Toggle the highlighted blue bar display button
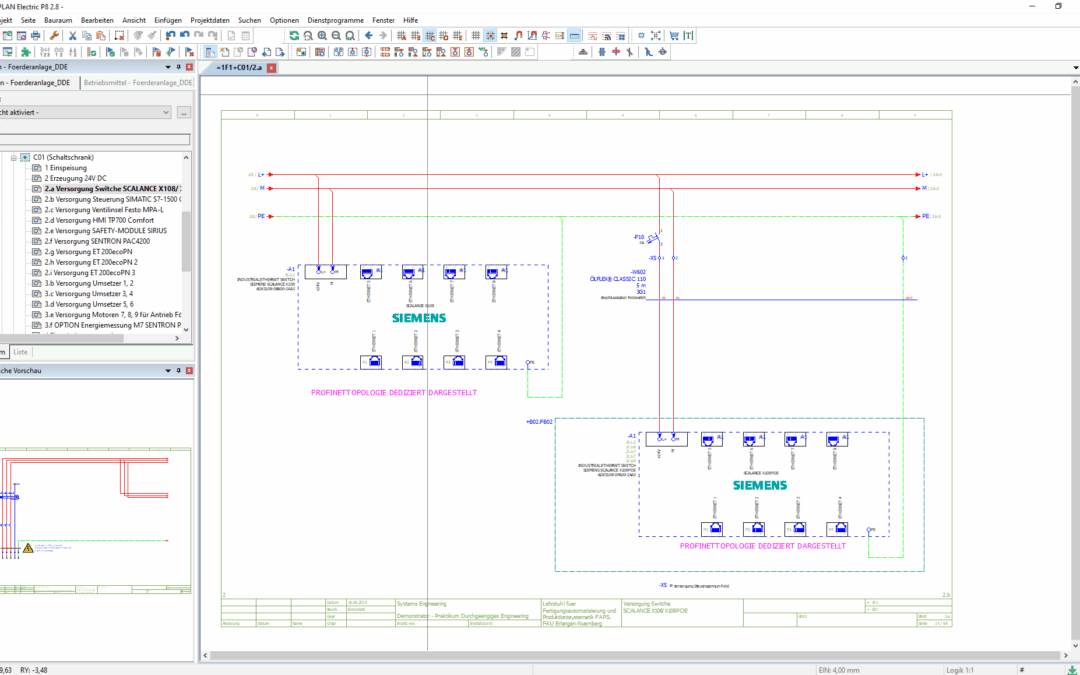 tap(574, 36)
